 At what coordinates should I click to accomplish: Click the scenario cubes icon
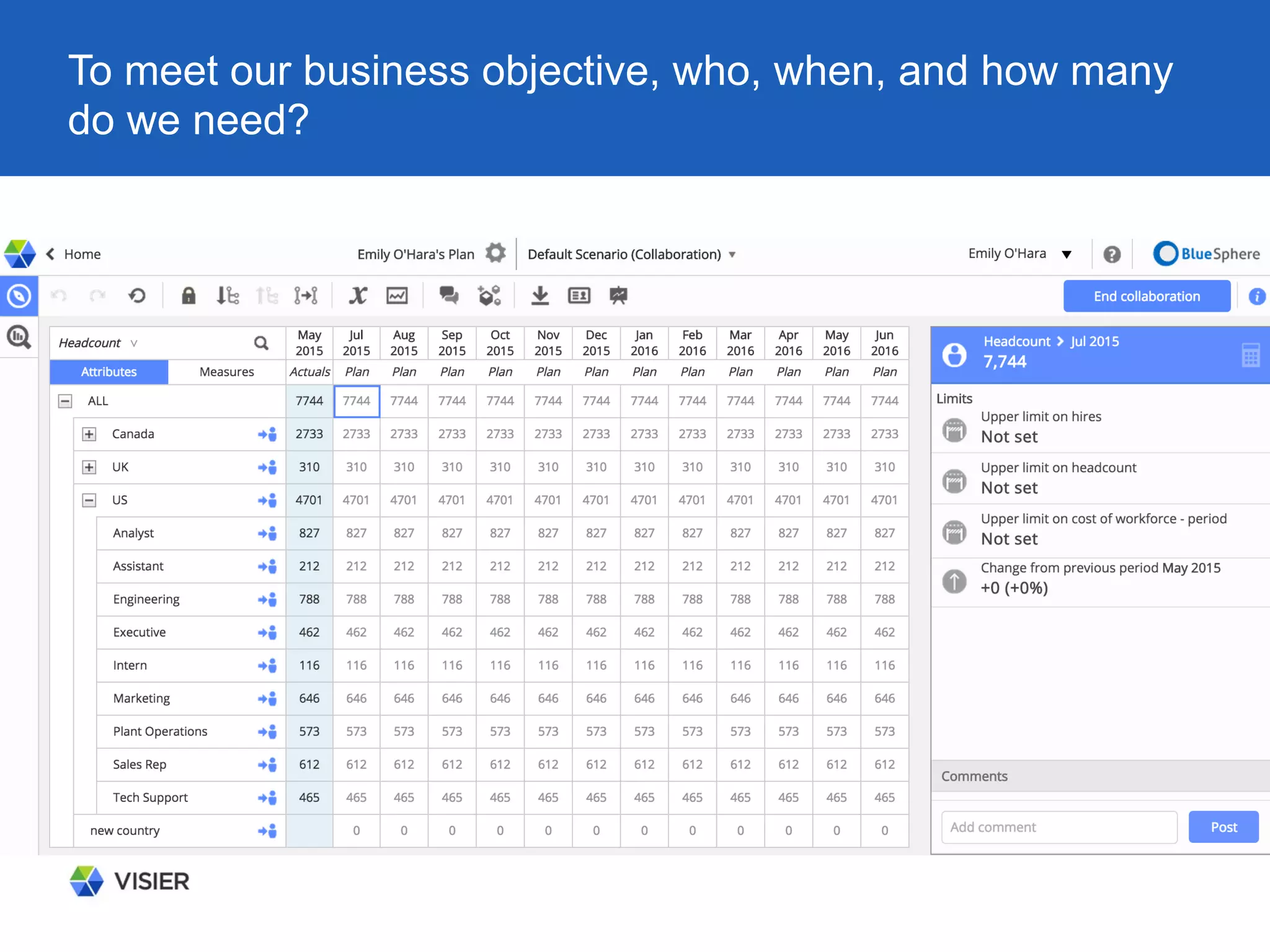(x=489, y=296)
